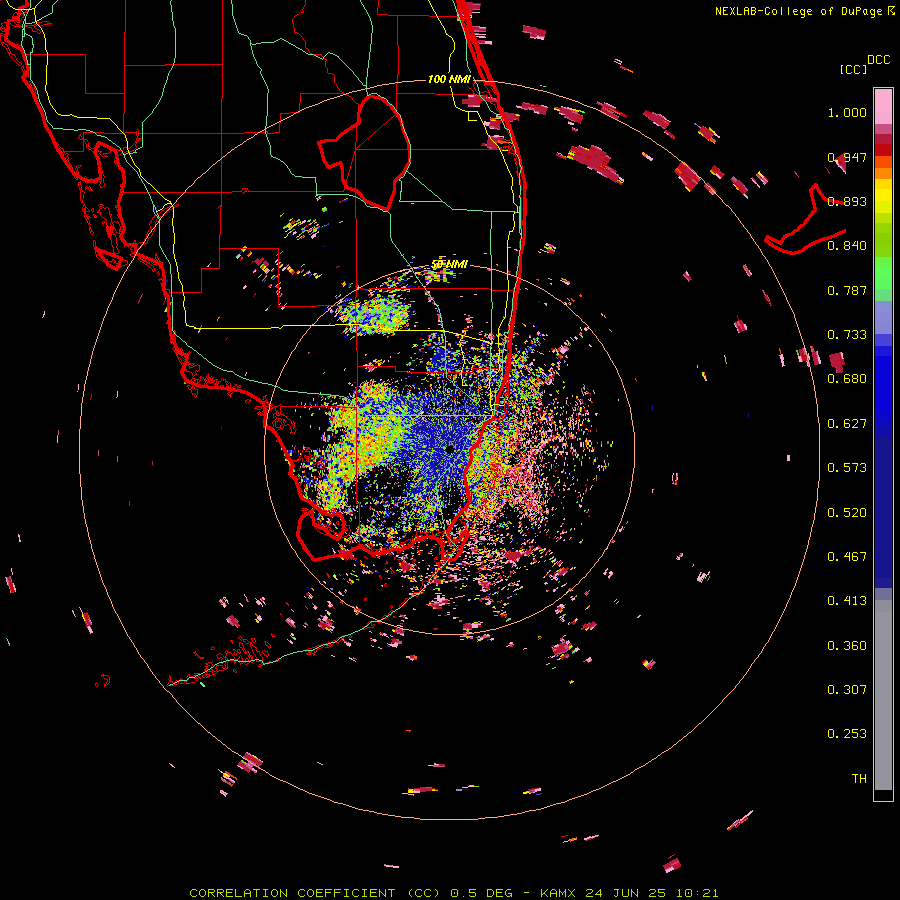Click the DCC label above the color scale
The image size is (900, 900).
pos(878,60)
